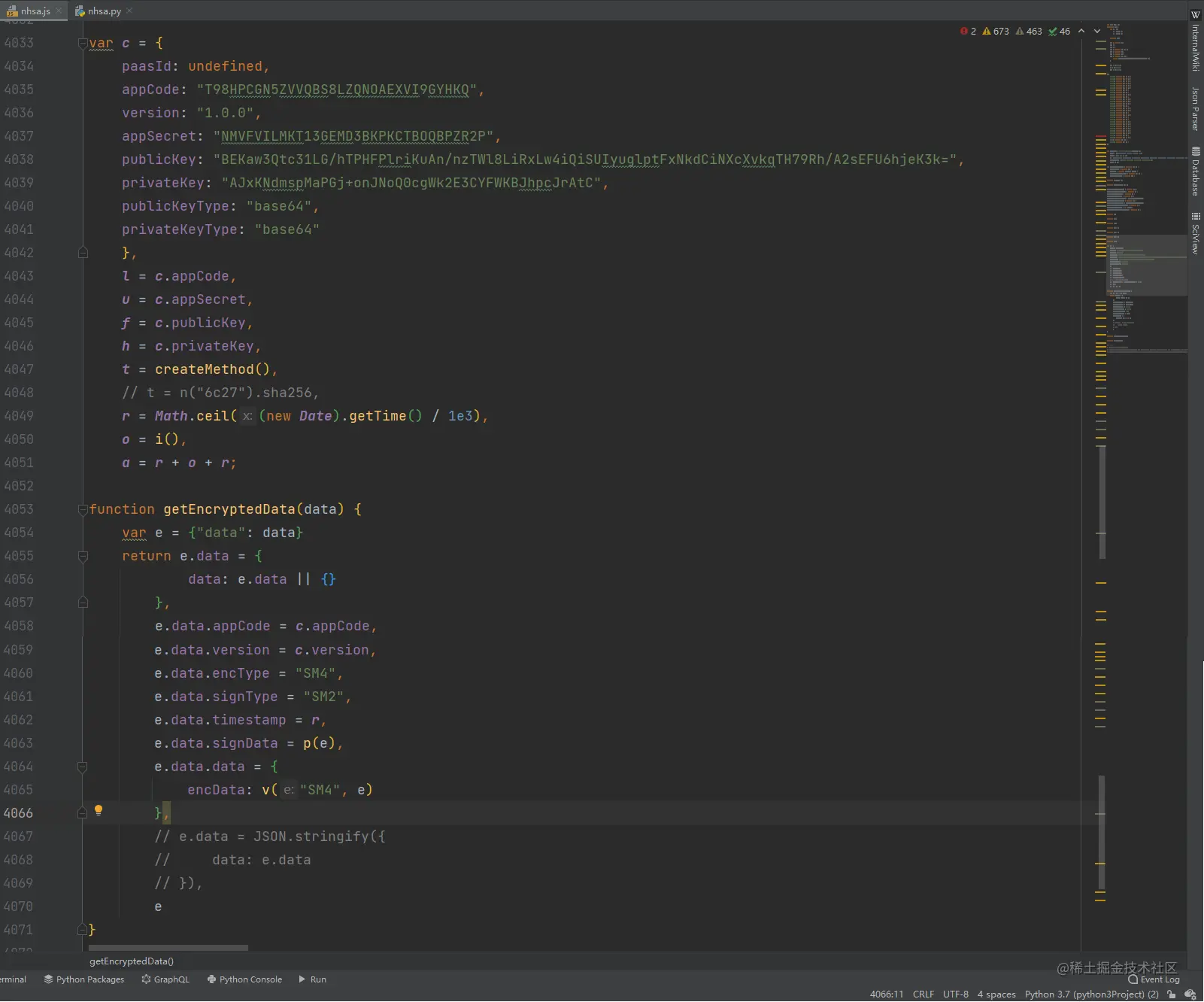This screenshot has width=1204, height=1002.
Task: Open the Database tool window
Action: [1196, 172]
